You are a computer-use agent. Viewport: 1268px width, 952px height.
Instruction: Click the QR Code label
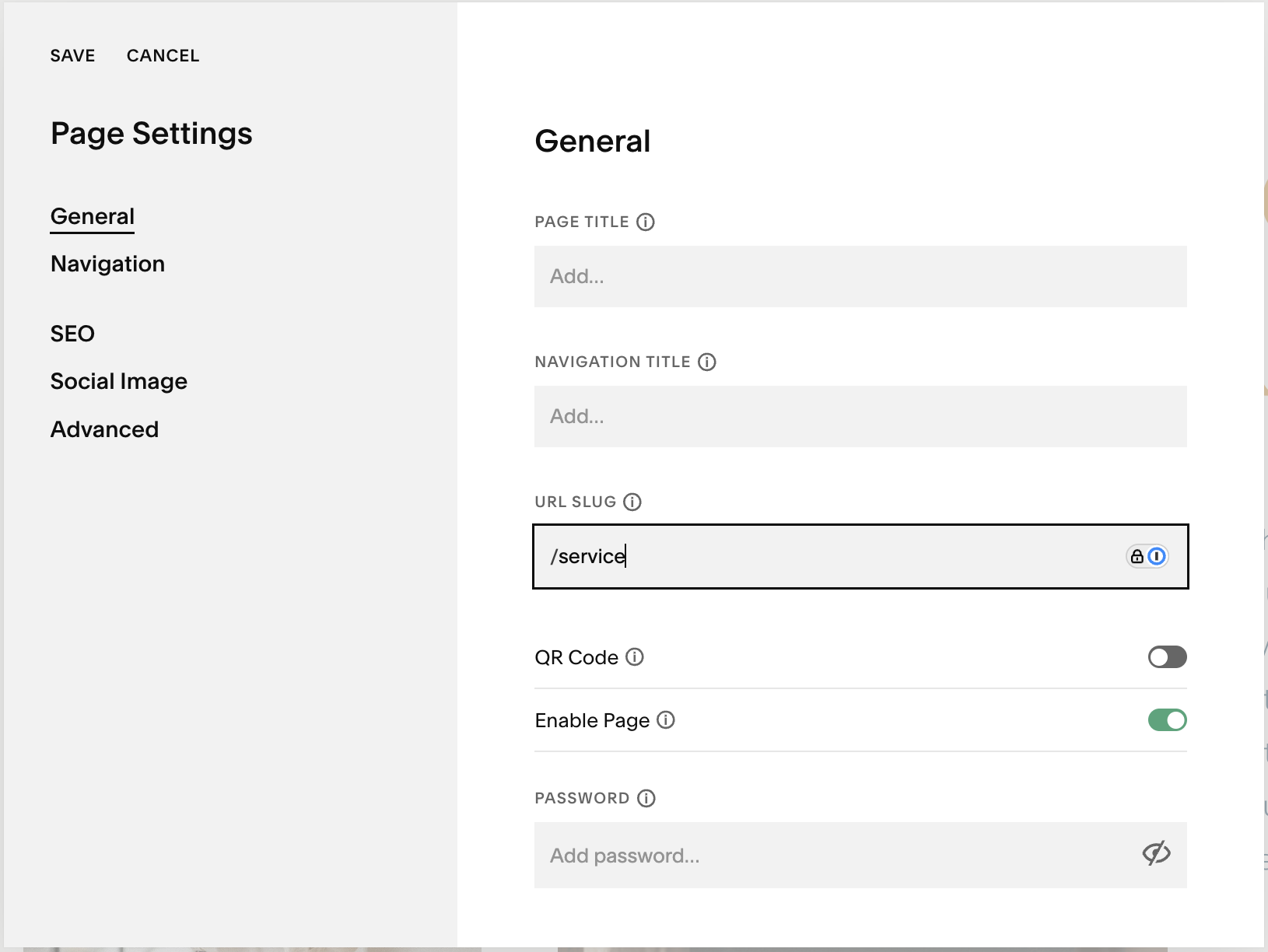click(x=576, y=658)
